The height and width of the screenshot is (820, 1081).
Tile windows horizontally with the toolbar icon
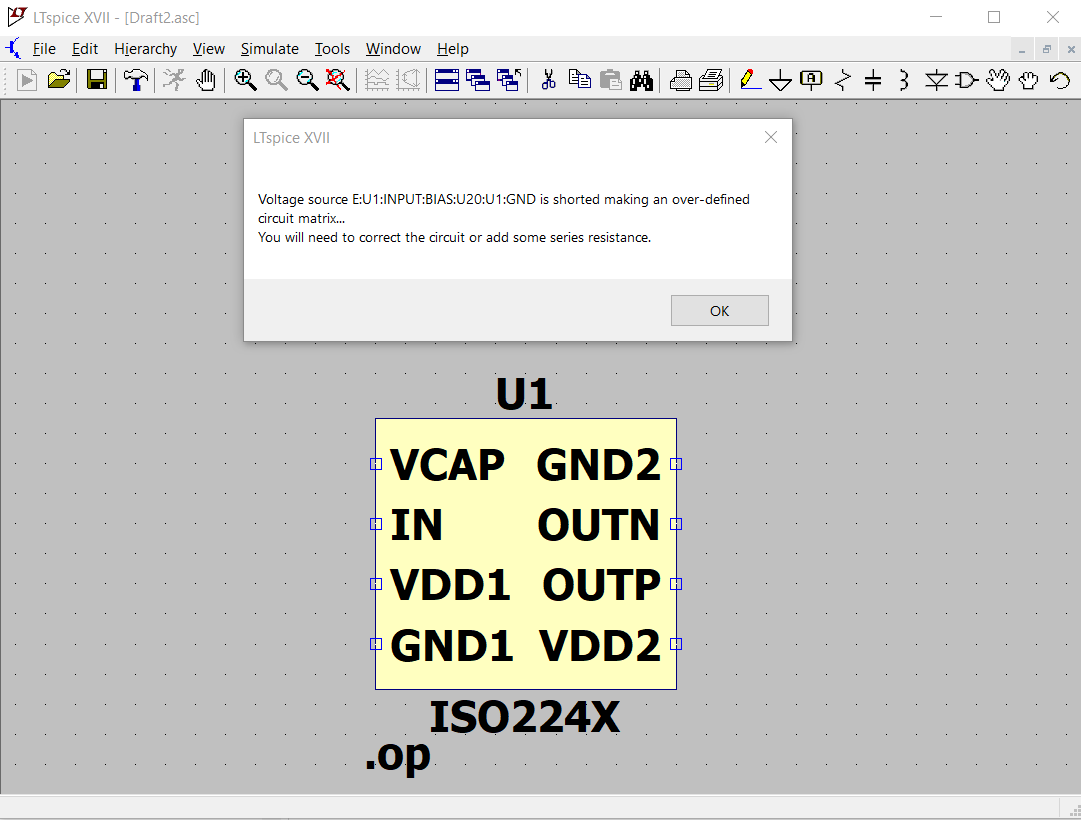447,80
